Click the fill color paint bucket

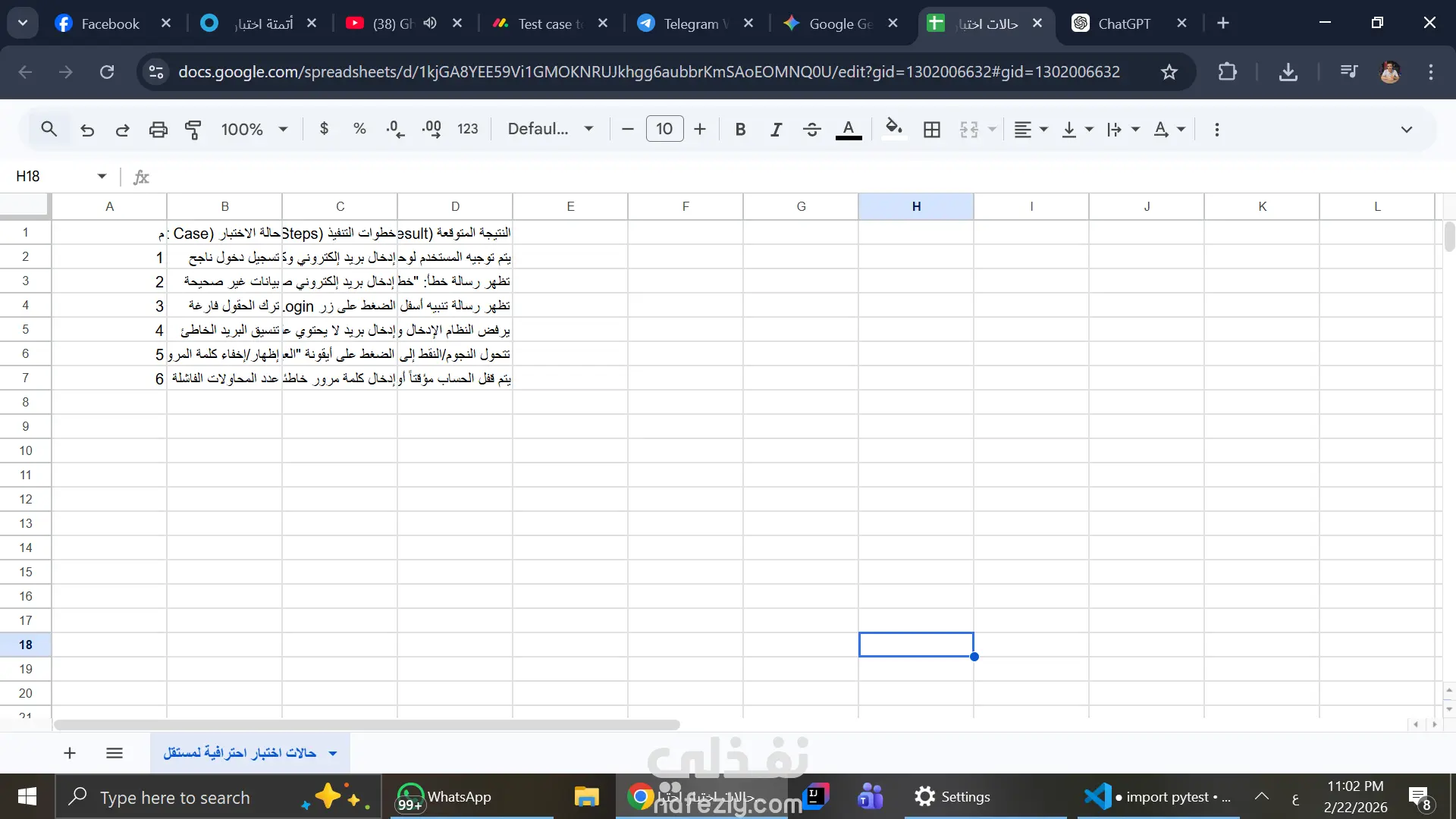[894, 129]
